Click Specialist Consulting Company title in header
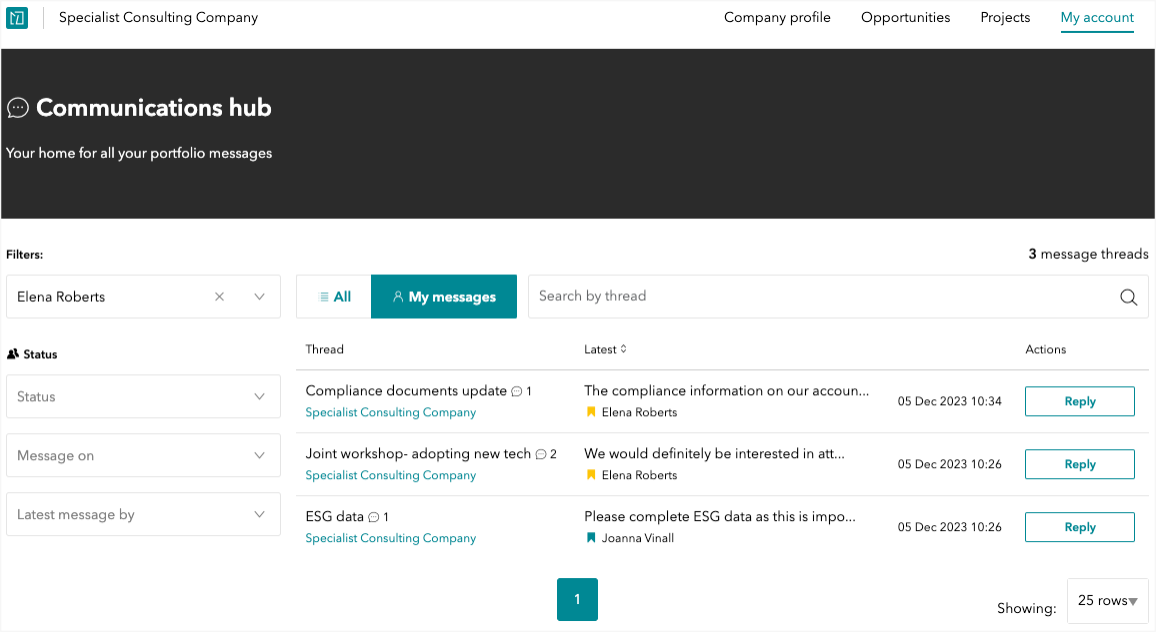The image size is (1156, 632). [x=159, y=18]
